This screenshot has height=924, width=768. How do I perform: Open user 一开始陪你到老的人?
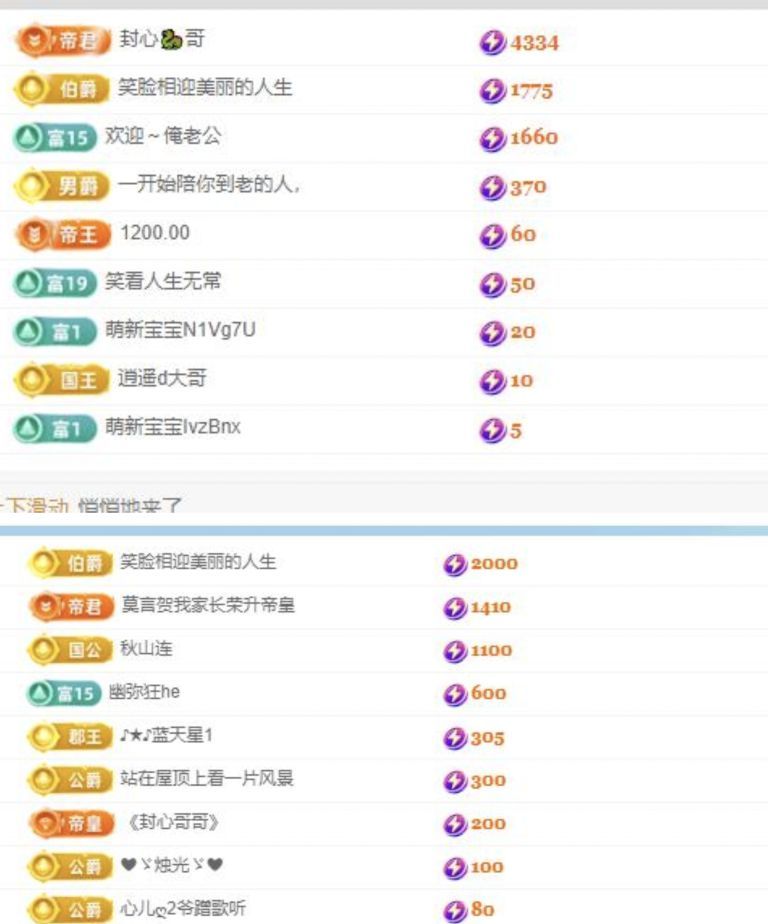point(209,184)
